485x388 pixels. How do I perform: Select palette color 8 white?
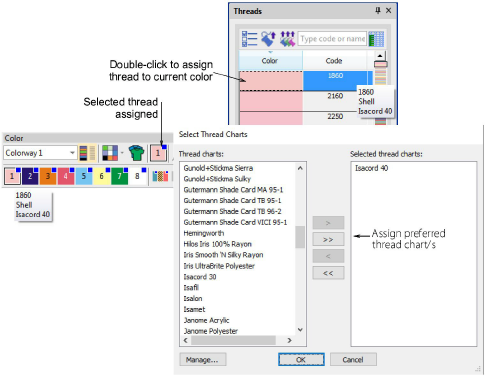tap(137, 176)
